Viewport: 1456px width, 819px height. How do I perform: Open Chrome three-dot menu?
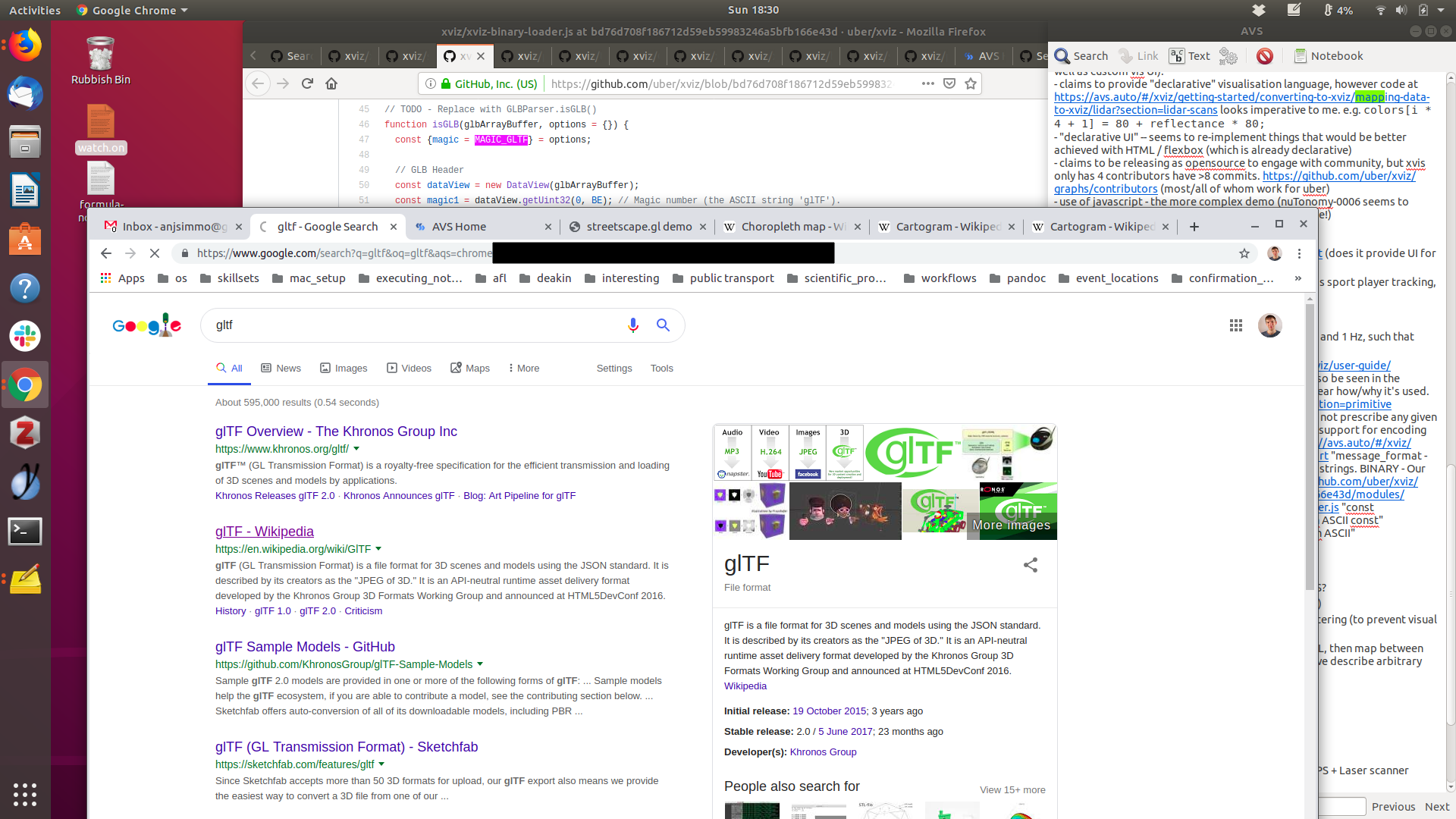pos(1299,253)
